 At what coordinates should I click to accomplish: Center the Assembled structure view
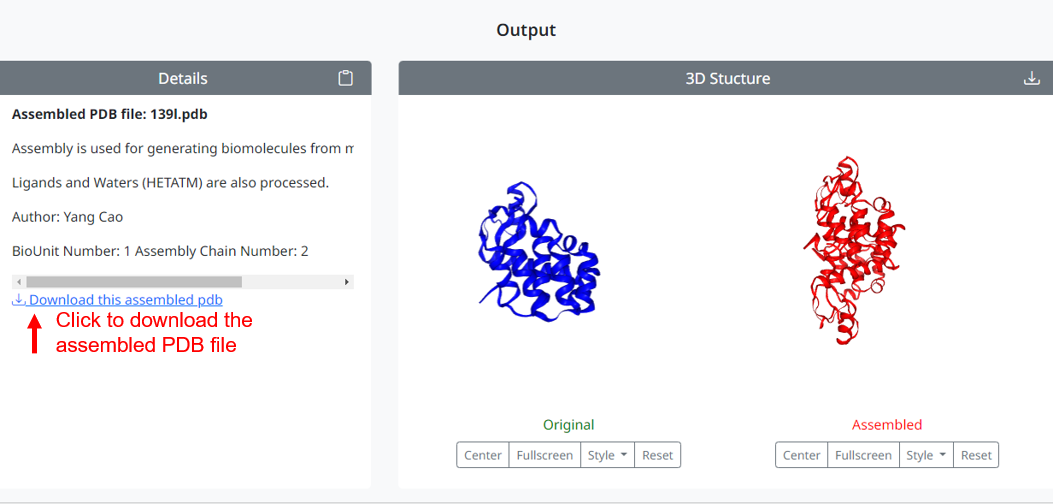click(x=801, y=455)
